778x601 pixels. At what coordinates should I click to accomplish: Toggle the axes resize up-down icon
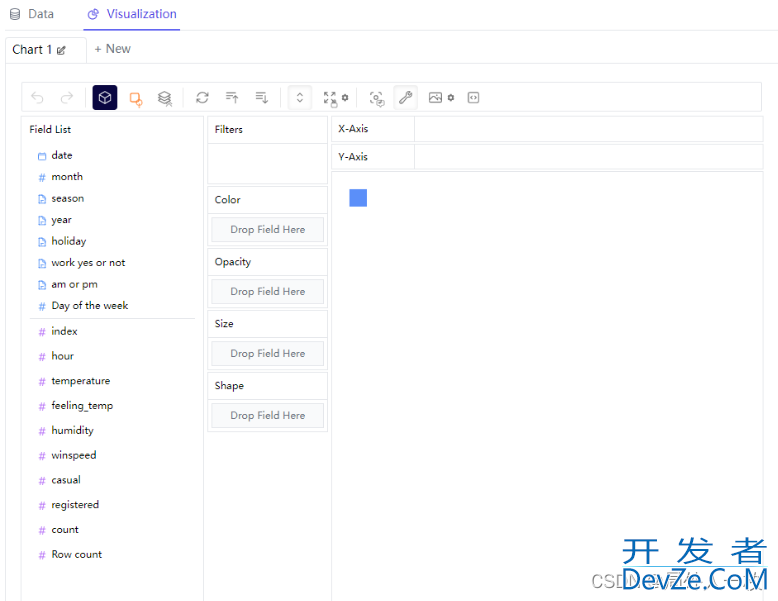(x=300, y=97)
